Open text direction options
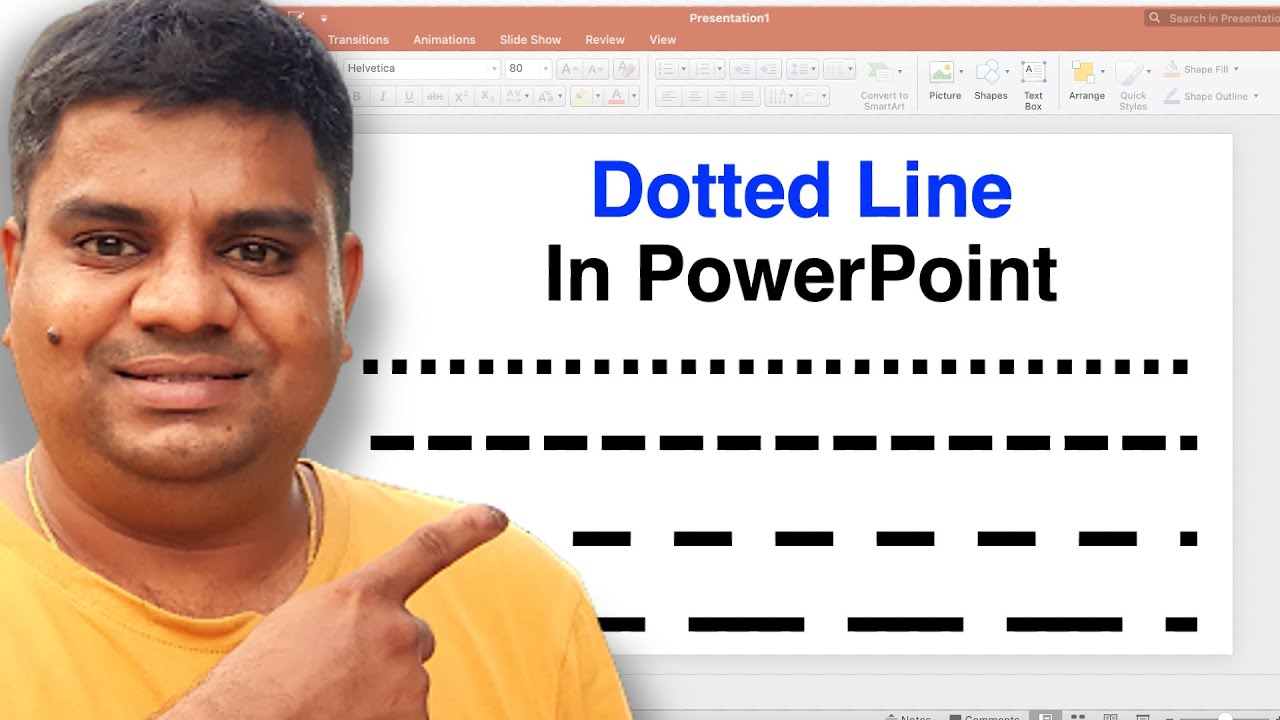 782,97
